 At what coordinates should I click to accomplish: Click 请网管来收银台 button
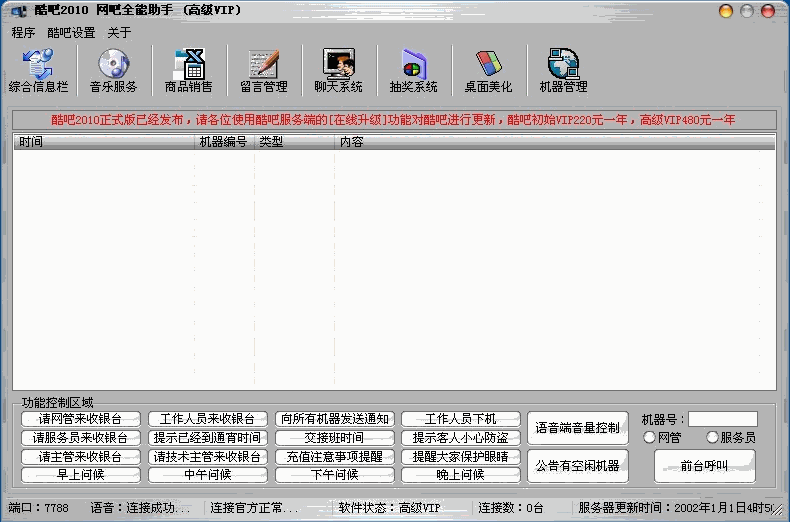click(81, 419)
